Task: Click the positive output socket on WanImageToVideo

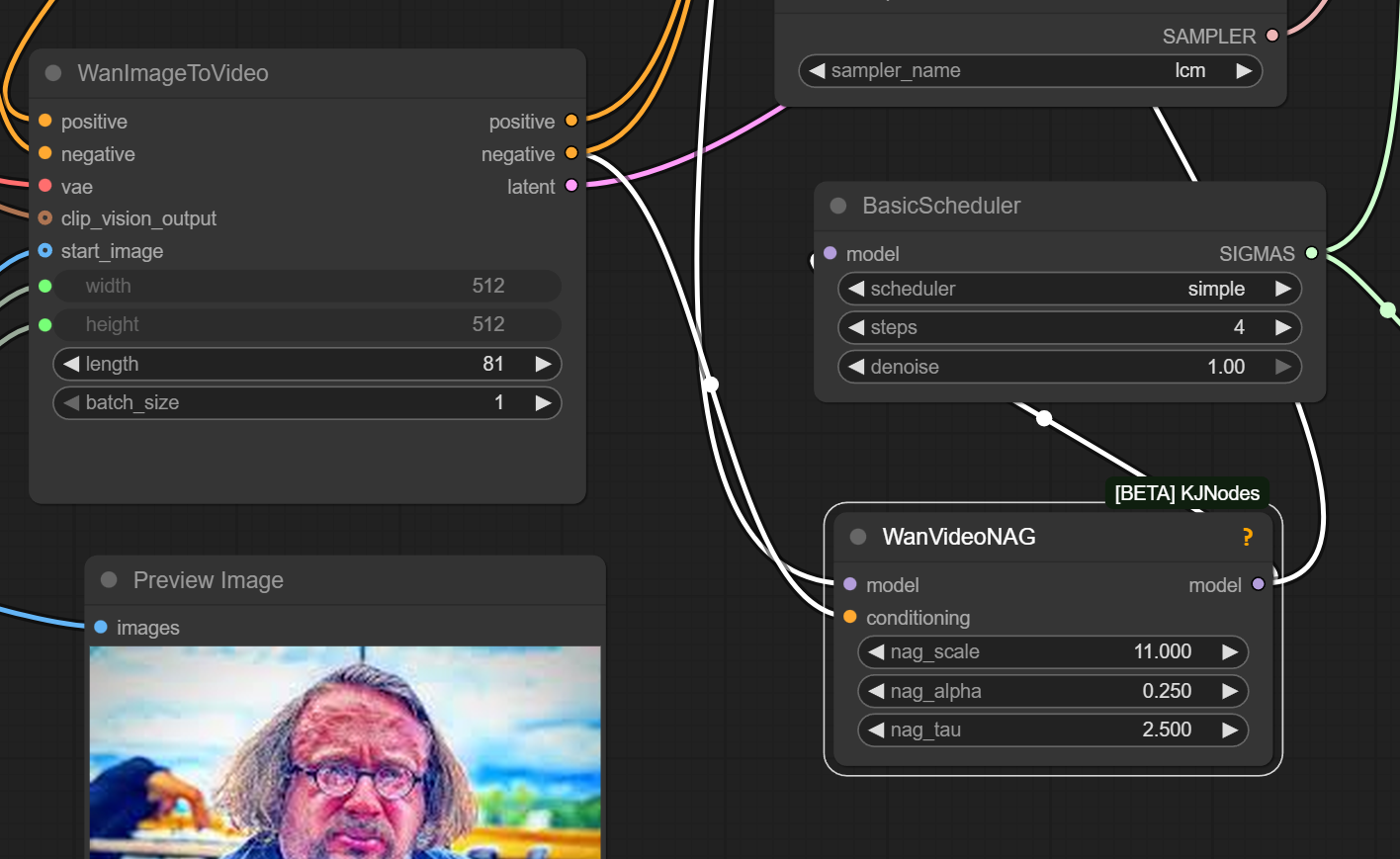Action: (x=571, y=121)
